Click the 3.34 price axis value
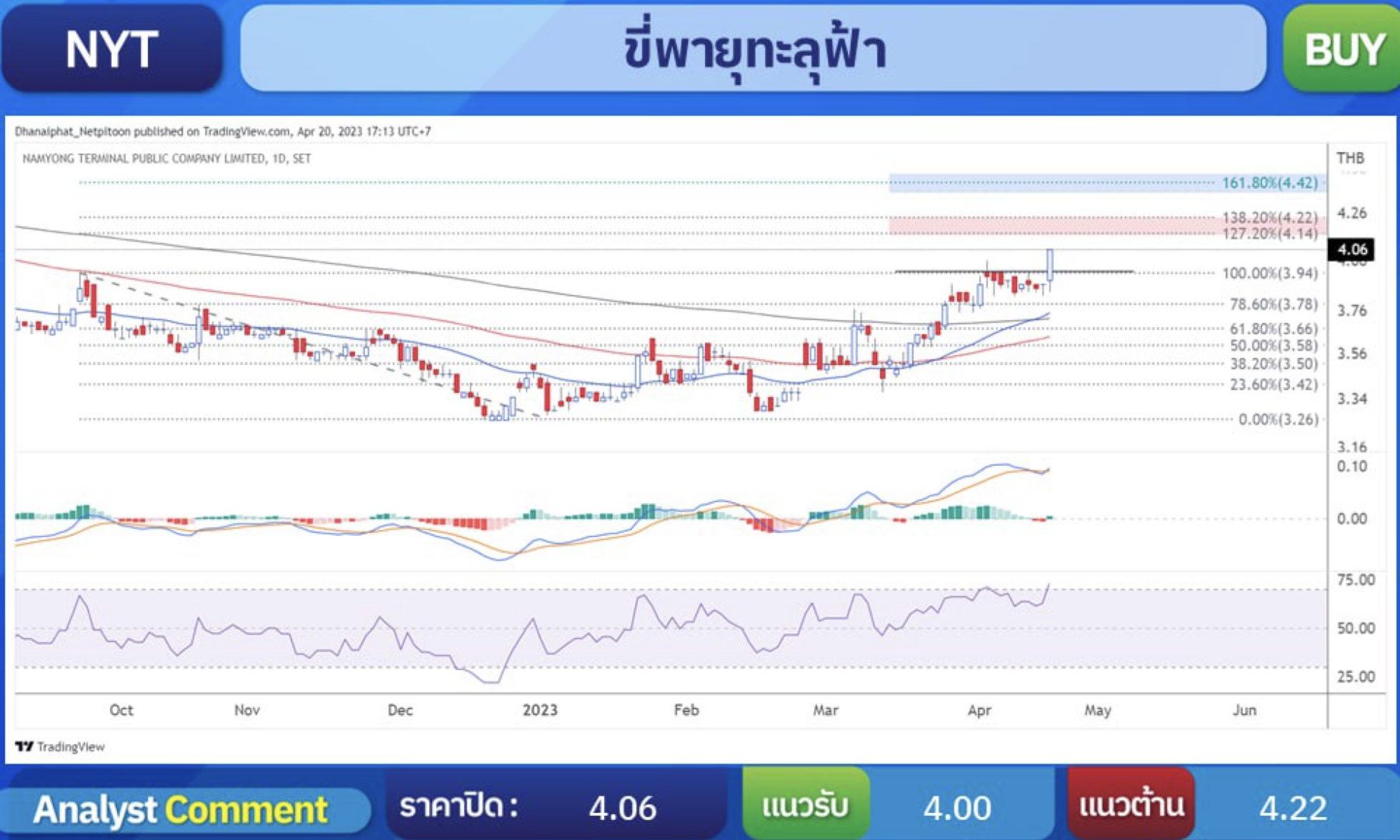The image size is (1400, 840). click(1351, 399)
